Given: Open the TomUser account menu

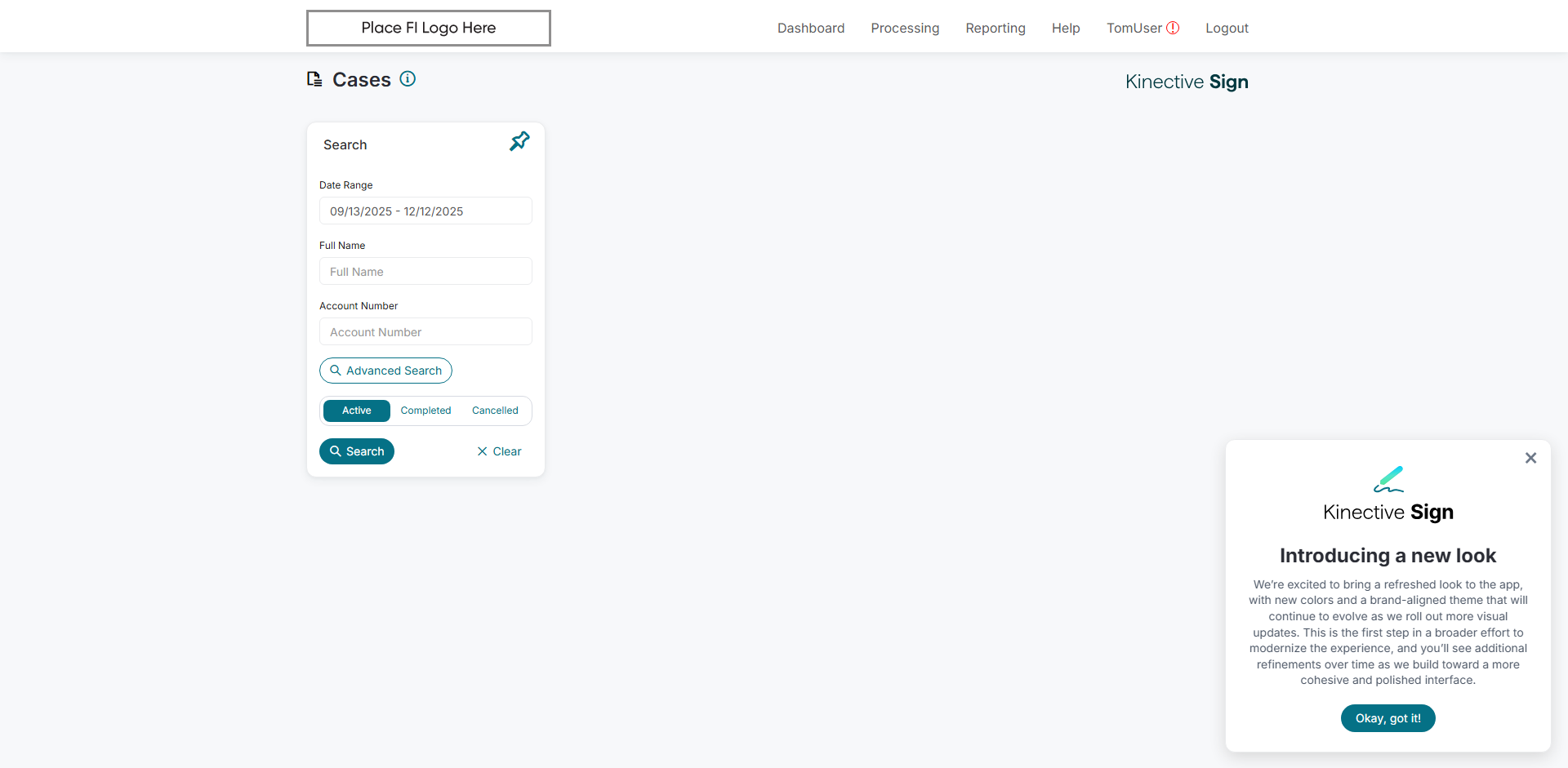Looking at the screenshot, I should coord(1134,28).
